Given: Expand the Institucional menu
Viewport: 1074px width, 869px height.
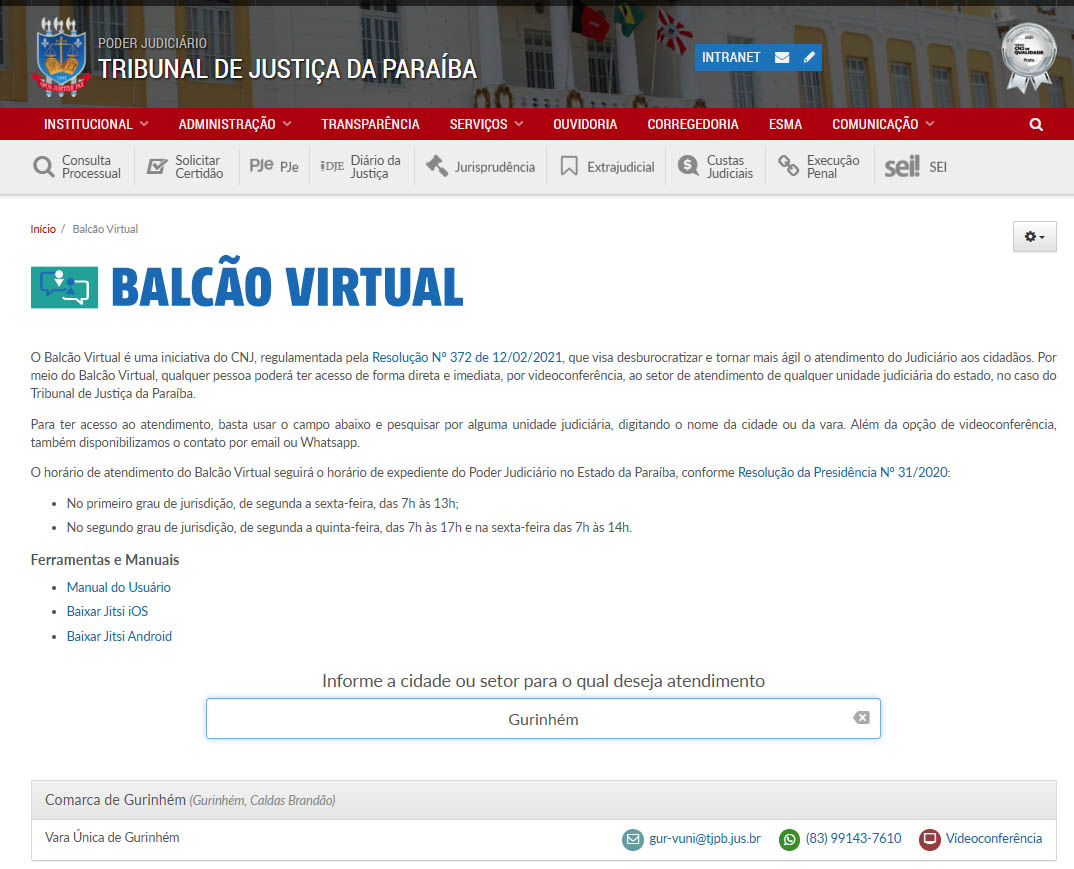Looking at the screenshot, I should click(96, 124).
